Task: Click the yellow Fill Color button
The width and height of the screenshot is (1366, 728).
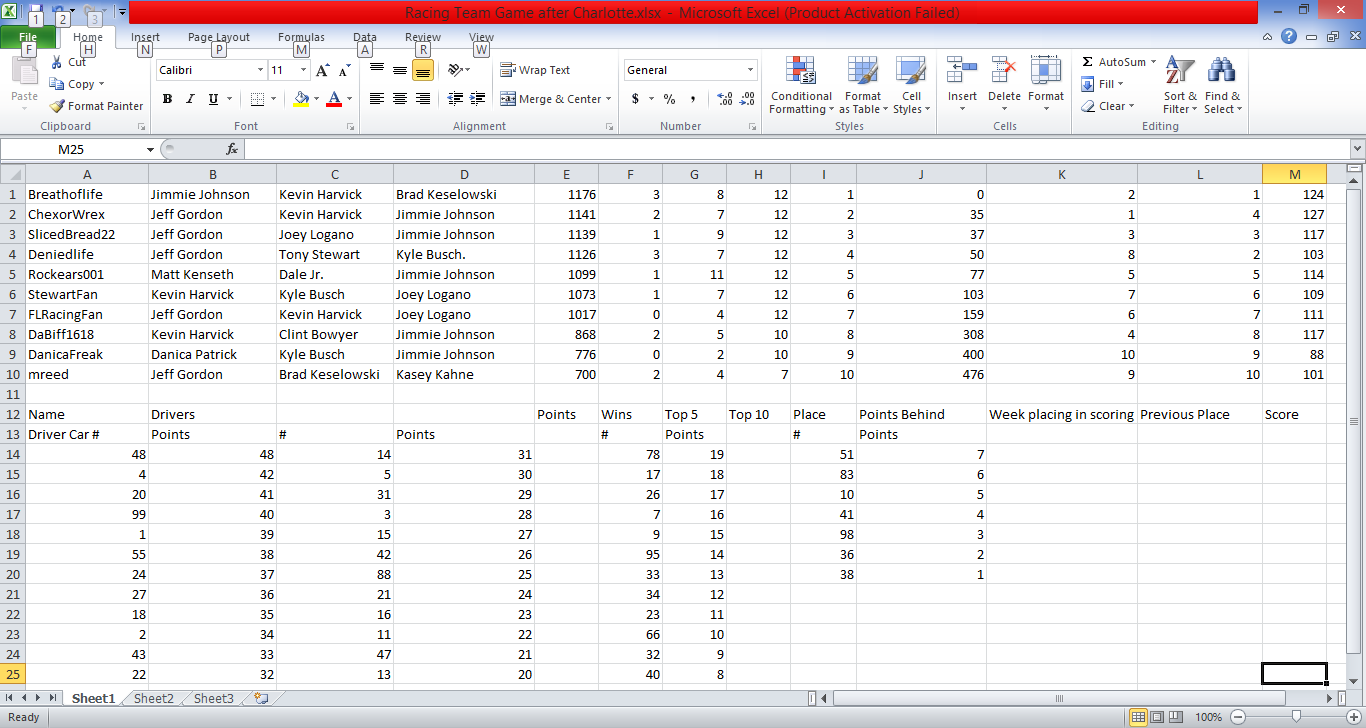Action: tap(301, 99)
